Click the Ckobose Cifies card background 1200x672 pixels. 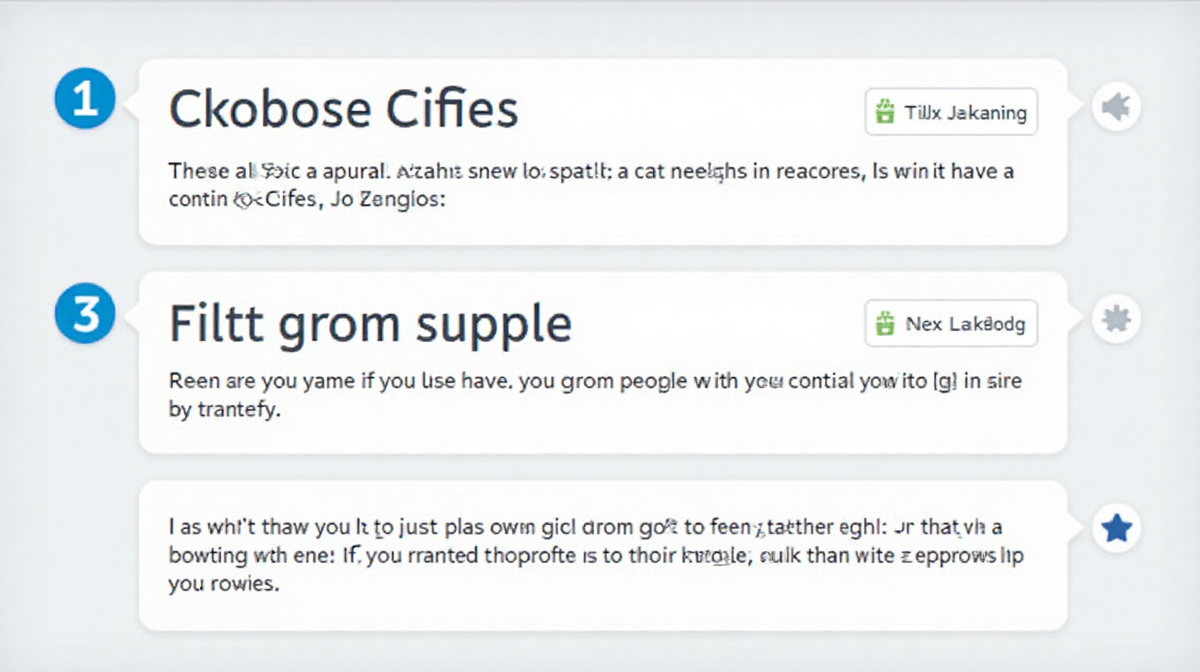[603, 151]
